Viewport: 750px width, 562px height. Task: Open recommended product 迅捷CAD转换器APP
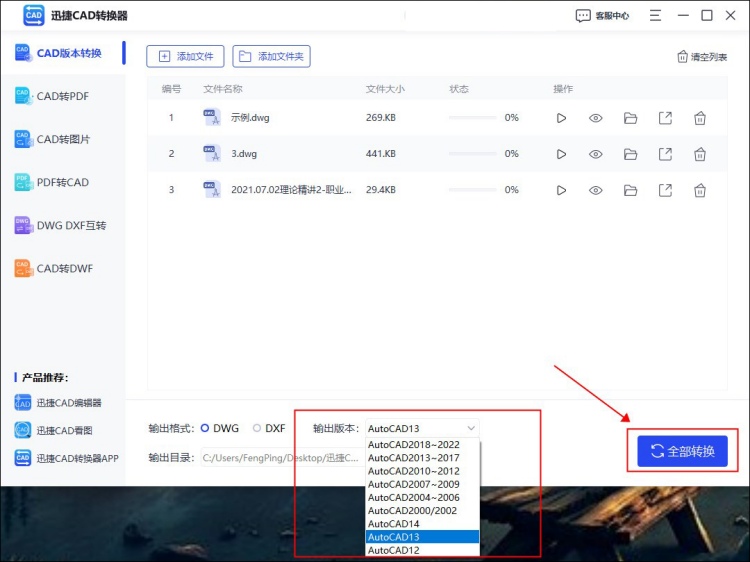coord(66,458)
